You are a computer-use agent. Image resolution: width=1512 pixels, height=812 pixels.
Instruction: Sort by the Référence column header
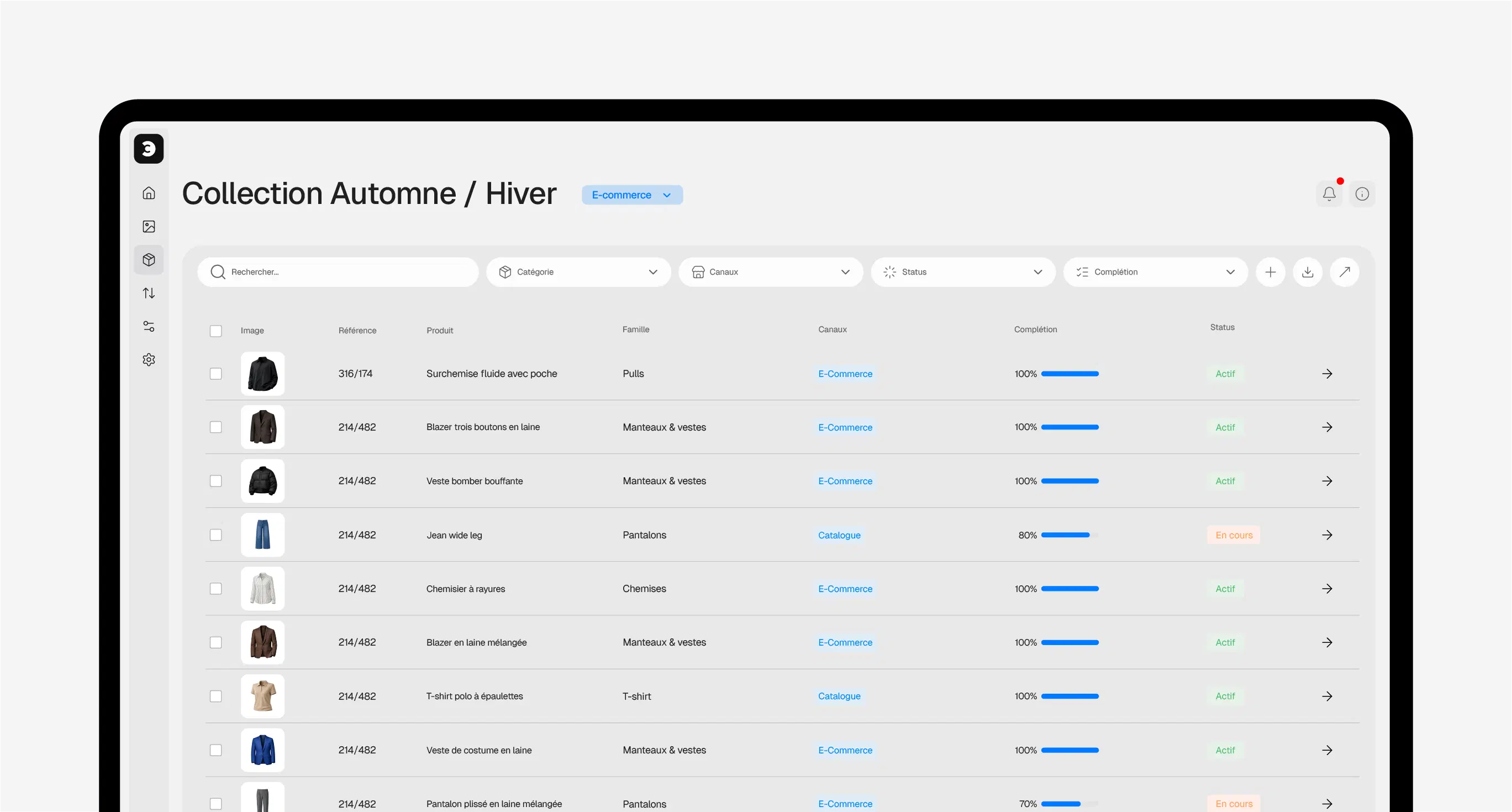coord(357,331)
